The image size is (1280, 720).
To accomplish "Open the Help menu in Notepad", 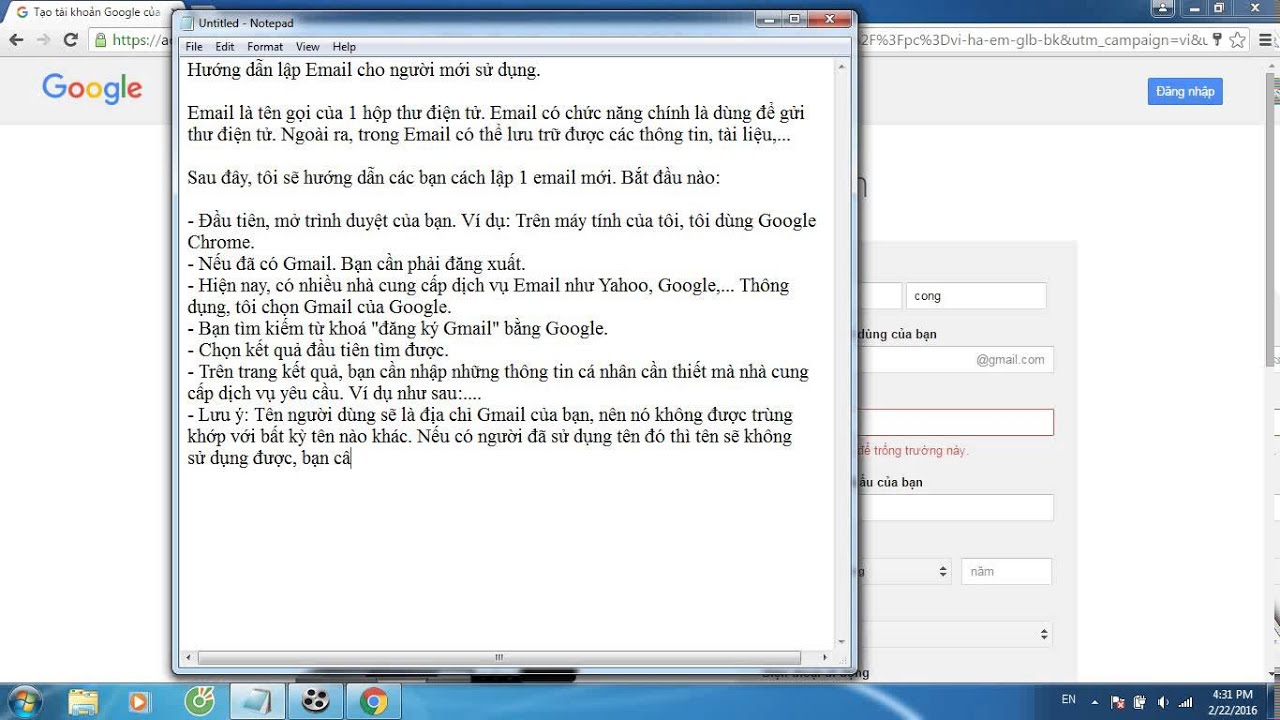I will 344,47.
